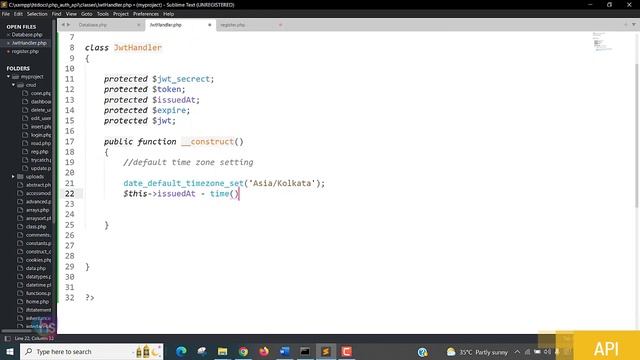Open Windows Start menu
This screenshot has height=360, width=640.
[10, 351]
